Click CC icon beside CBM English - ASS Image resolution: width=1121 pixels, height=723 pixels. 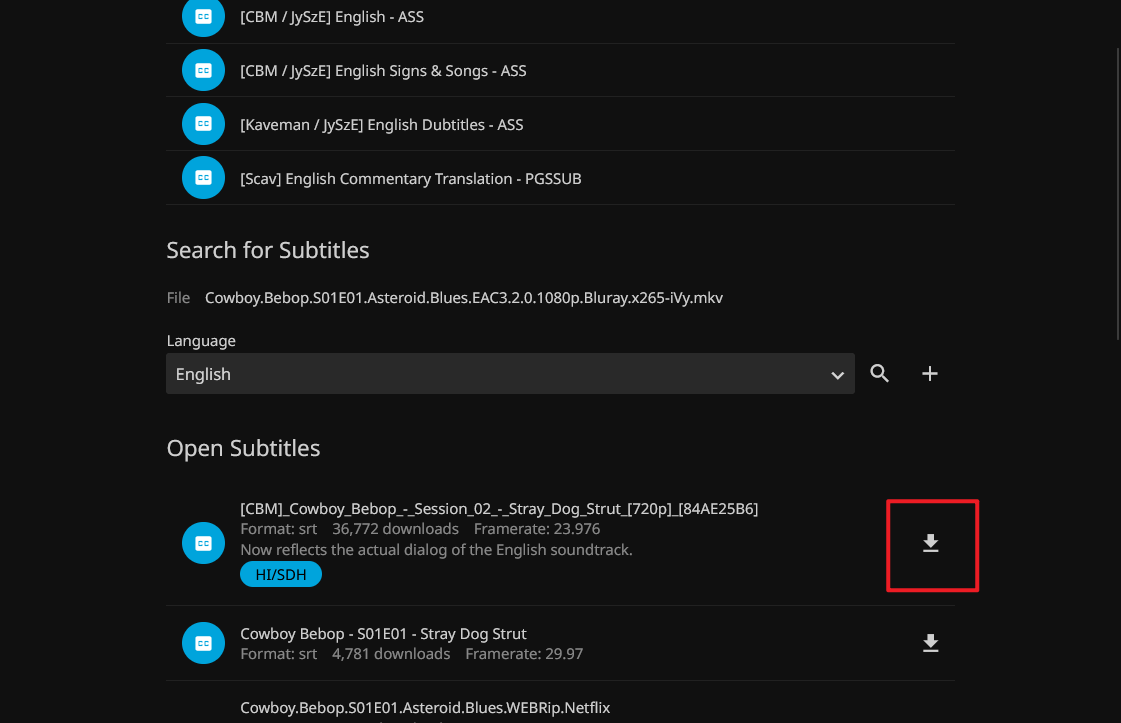[203, 17]
